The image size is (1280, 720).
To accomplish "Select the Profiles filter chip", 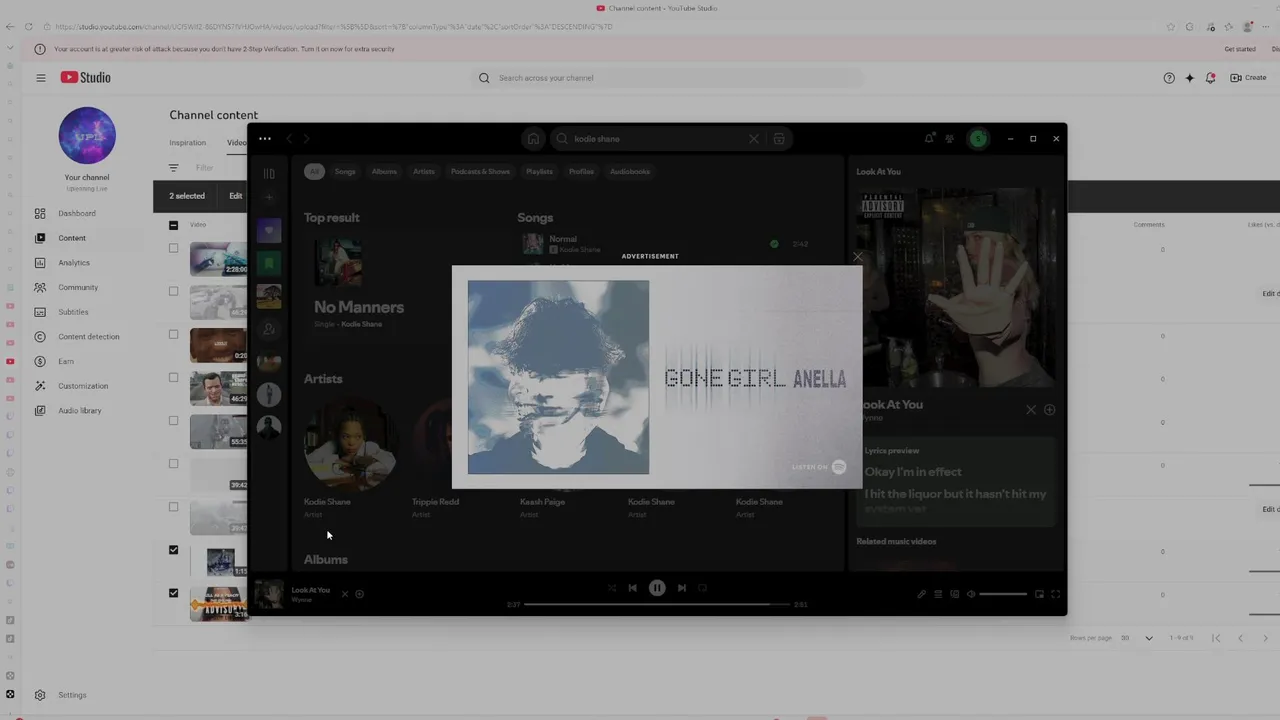I will [581, 171].
